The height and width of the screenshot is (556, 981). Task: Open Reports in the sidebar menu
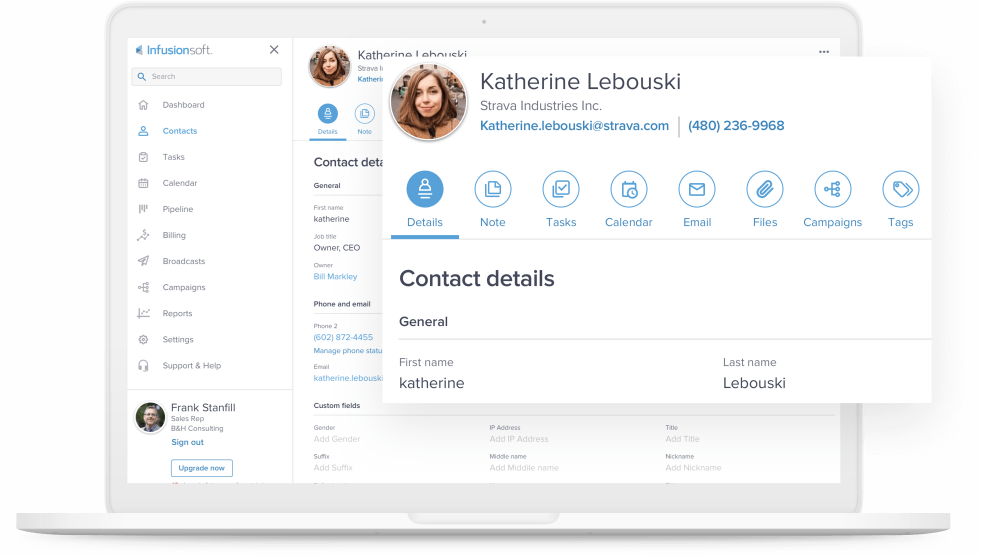tap(177, 313)
